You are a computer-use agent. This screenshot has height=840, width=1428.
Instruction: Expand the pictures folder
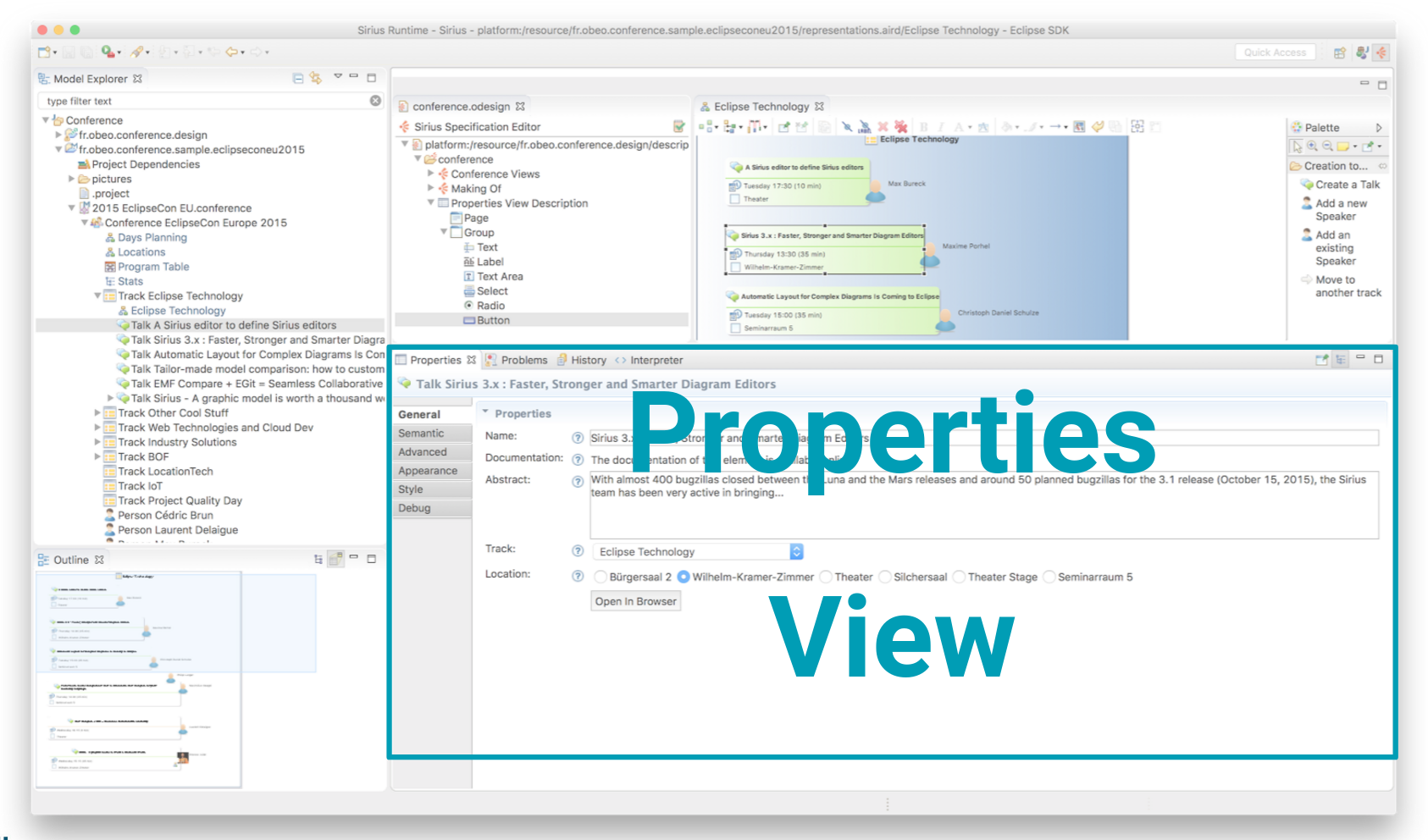pyautogui.click(x=71, y=179)
